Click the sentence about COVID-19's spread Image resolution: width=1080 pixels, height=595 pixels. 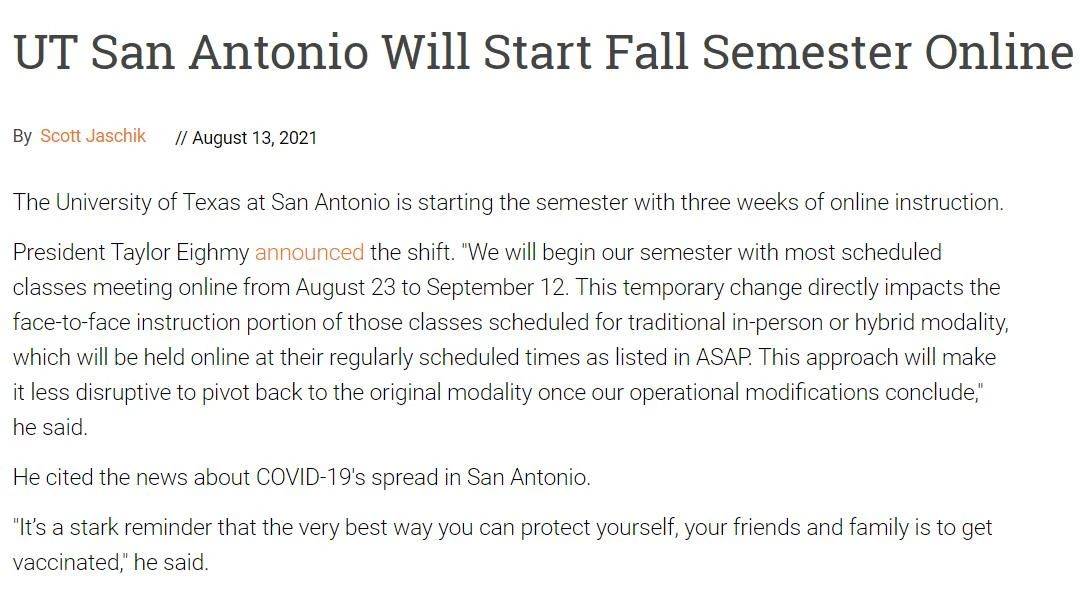click(302, 477)
